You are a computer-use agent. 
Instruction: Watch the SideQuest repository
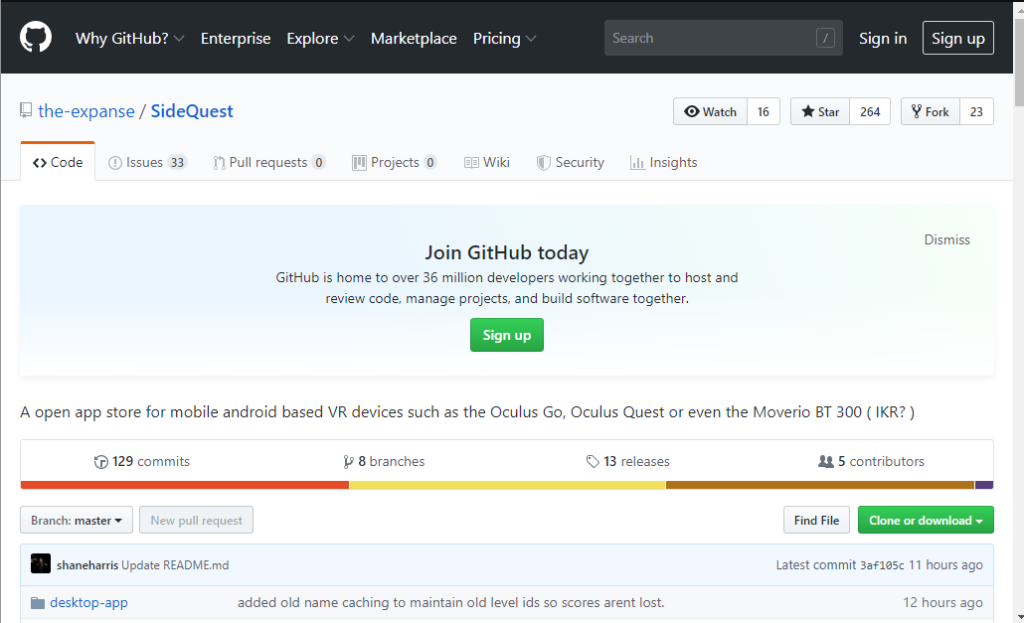tap(711, 112)
